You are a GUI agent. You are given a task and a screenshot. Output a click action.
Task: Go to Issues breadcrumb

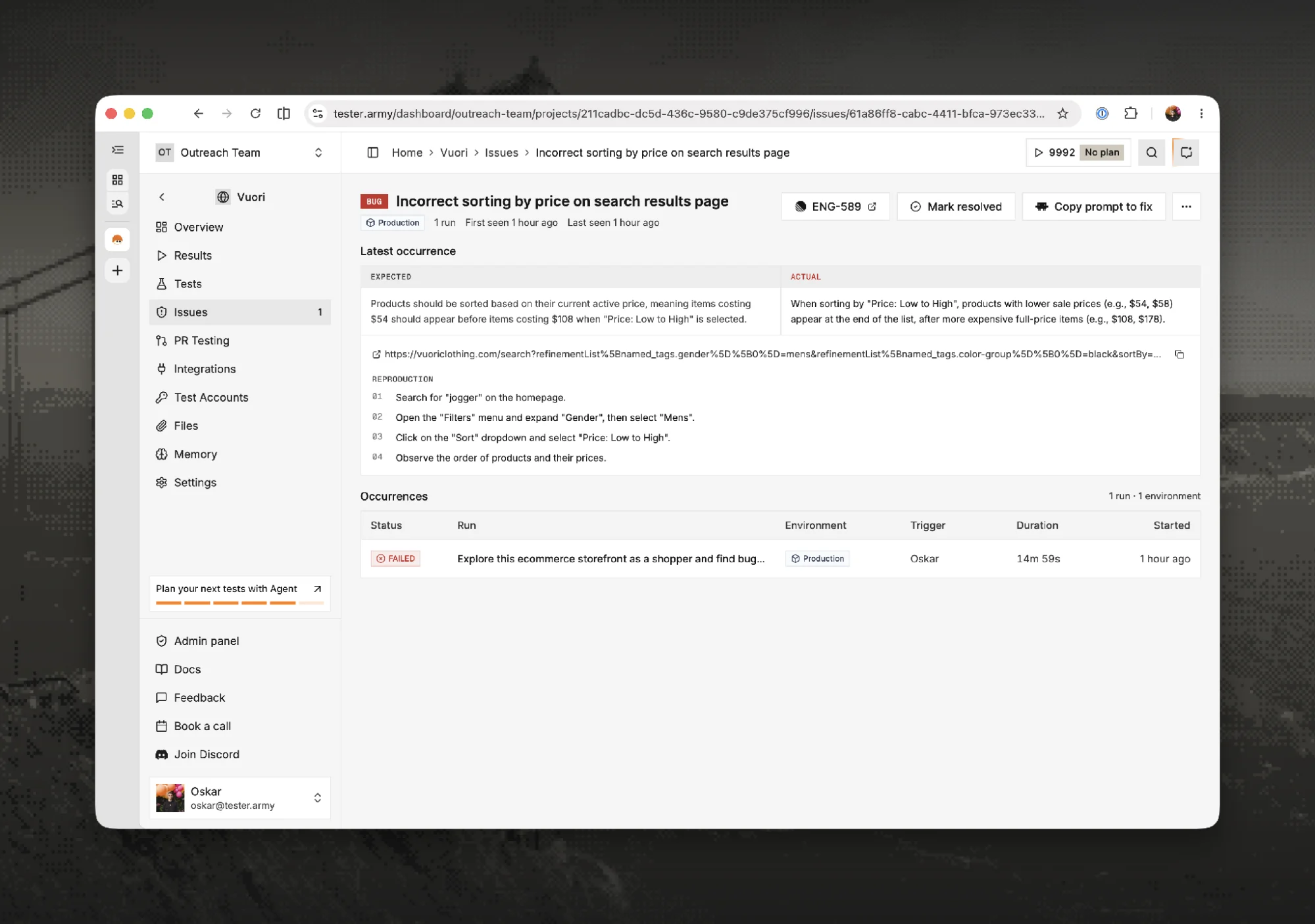tap(501, 153)
